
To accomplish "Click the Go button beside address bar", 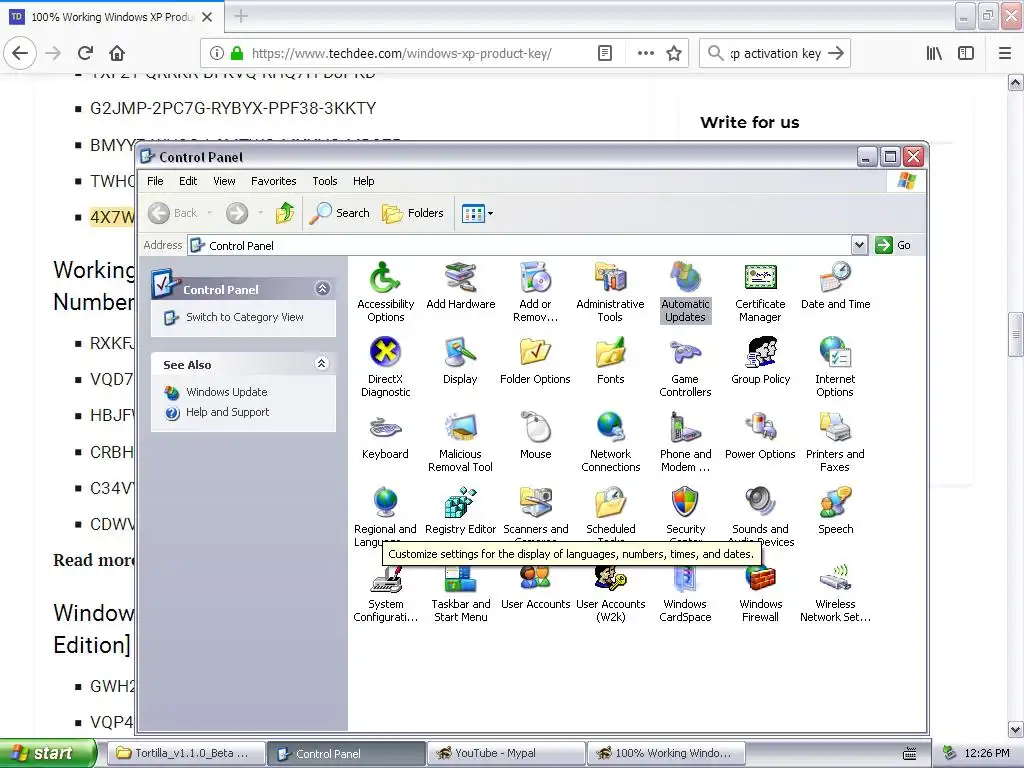I will click(893, 246).
